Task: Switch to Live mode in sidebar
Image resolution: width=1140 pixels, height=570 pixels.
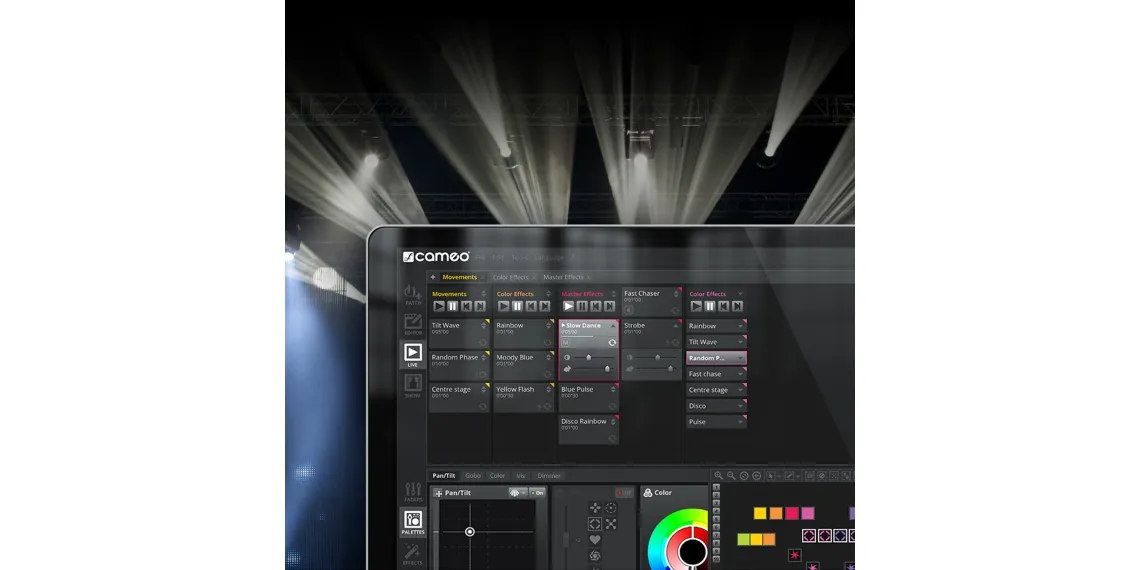Action: pos(413,355)
